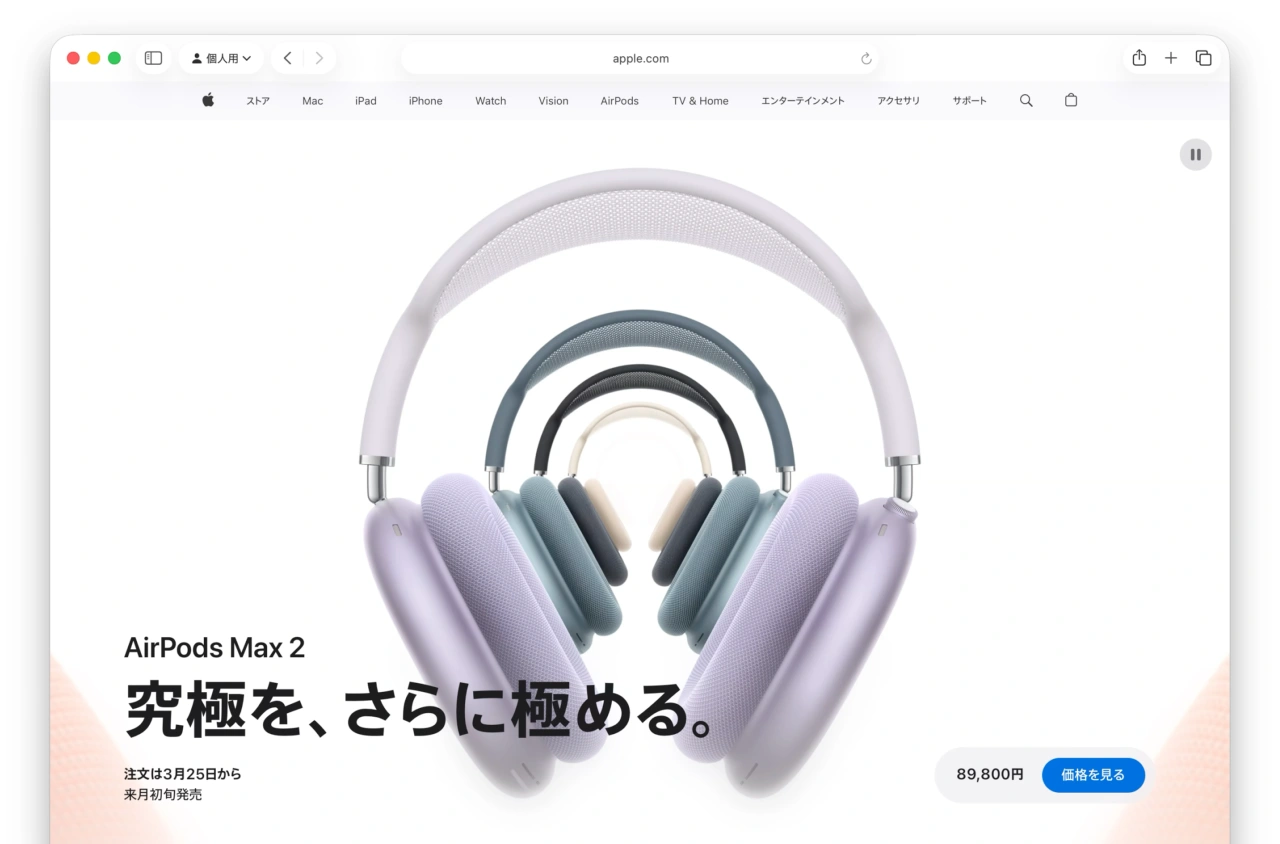Click the back navigation arrow
The image size is (1280, 844).
point(287,58)
